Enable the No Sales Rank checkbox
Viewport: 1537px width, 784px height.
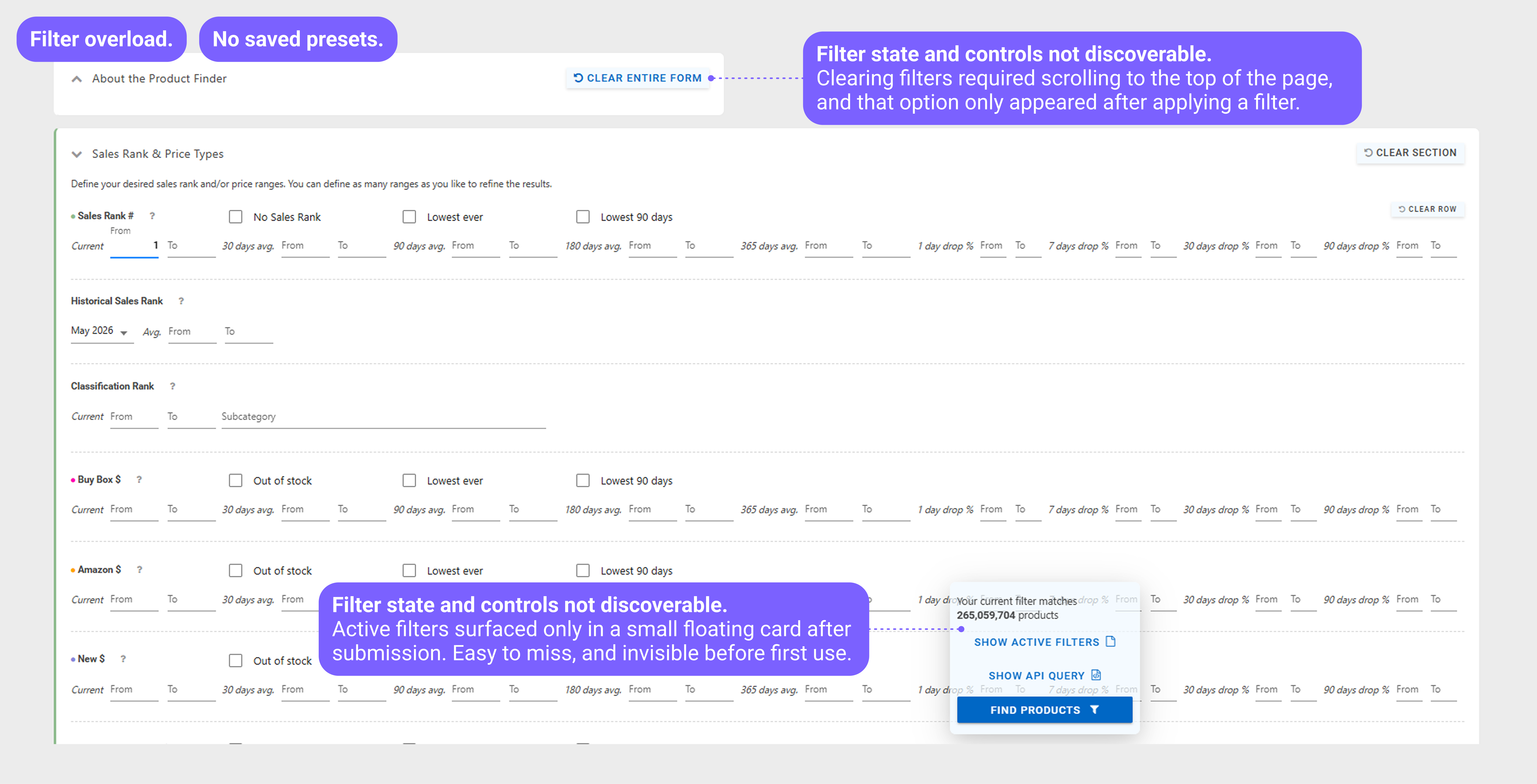(x=236, y=217)
